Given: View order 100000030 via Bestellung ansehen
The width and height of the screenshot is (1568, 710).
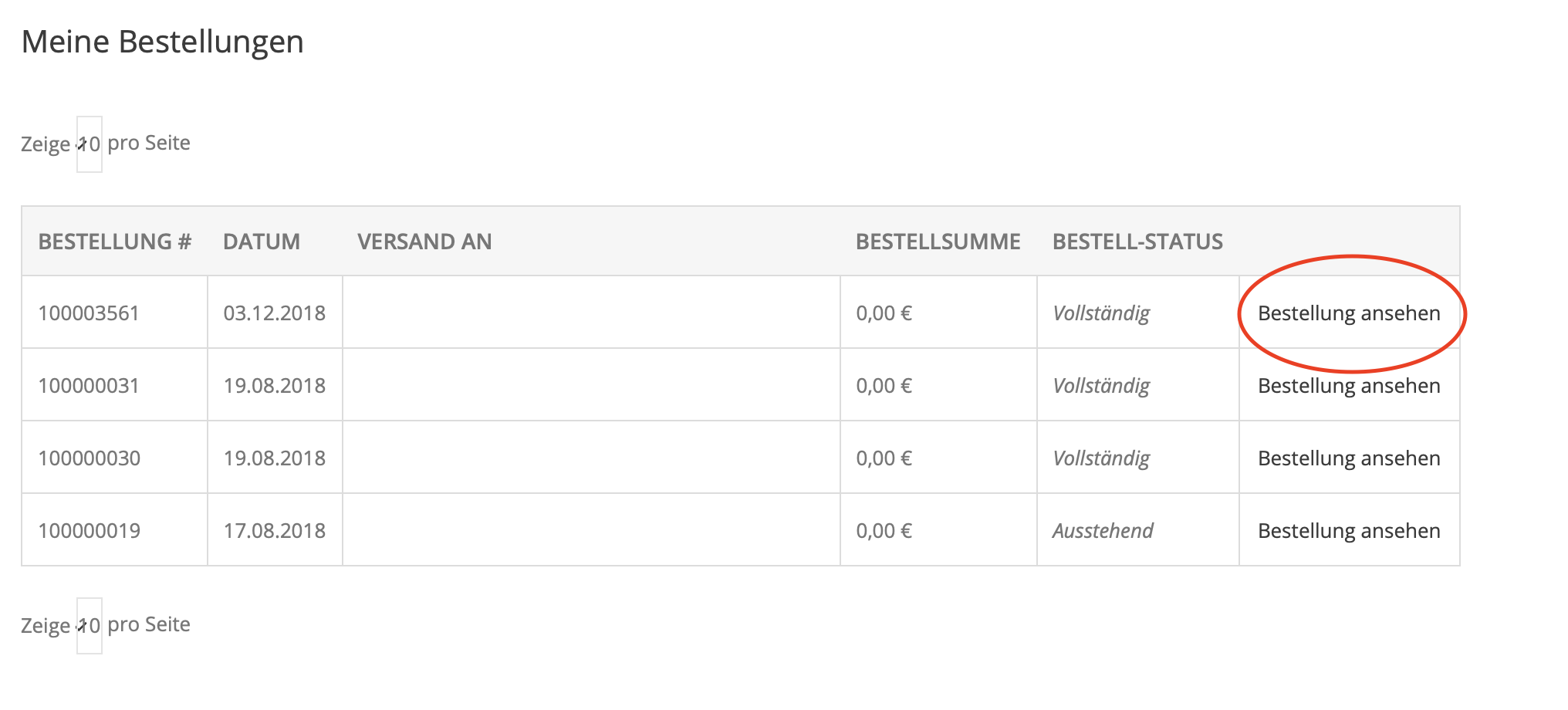Looking at the screenshot, I should [x=1349, y=458].
